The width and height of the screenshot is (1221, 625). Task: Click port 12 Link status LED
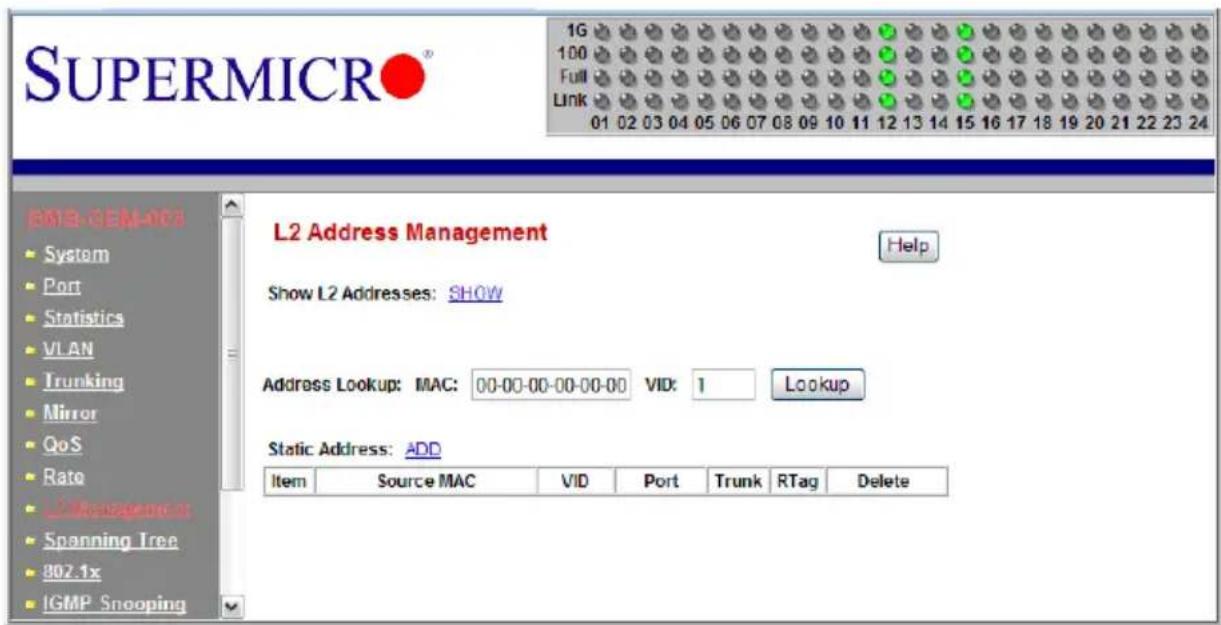(x=886, y=99)
